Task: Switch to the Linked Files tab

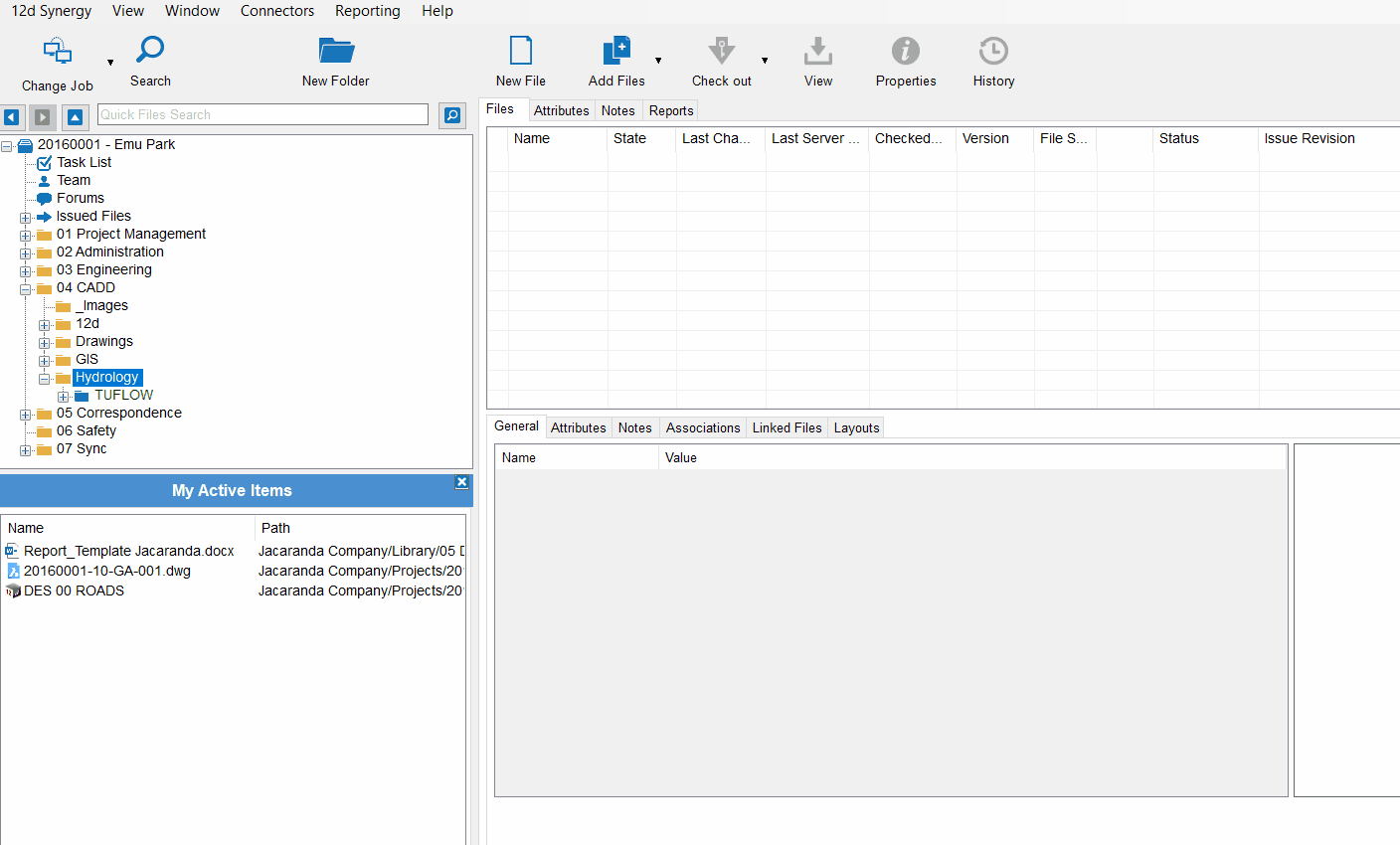Action: pyautogui.click(x=787, y=427)
